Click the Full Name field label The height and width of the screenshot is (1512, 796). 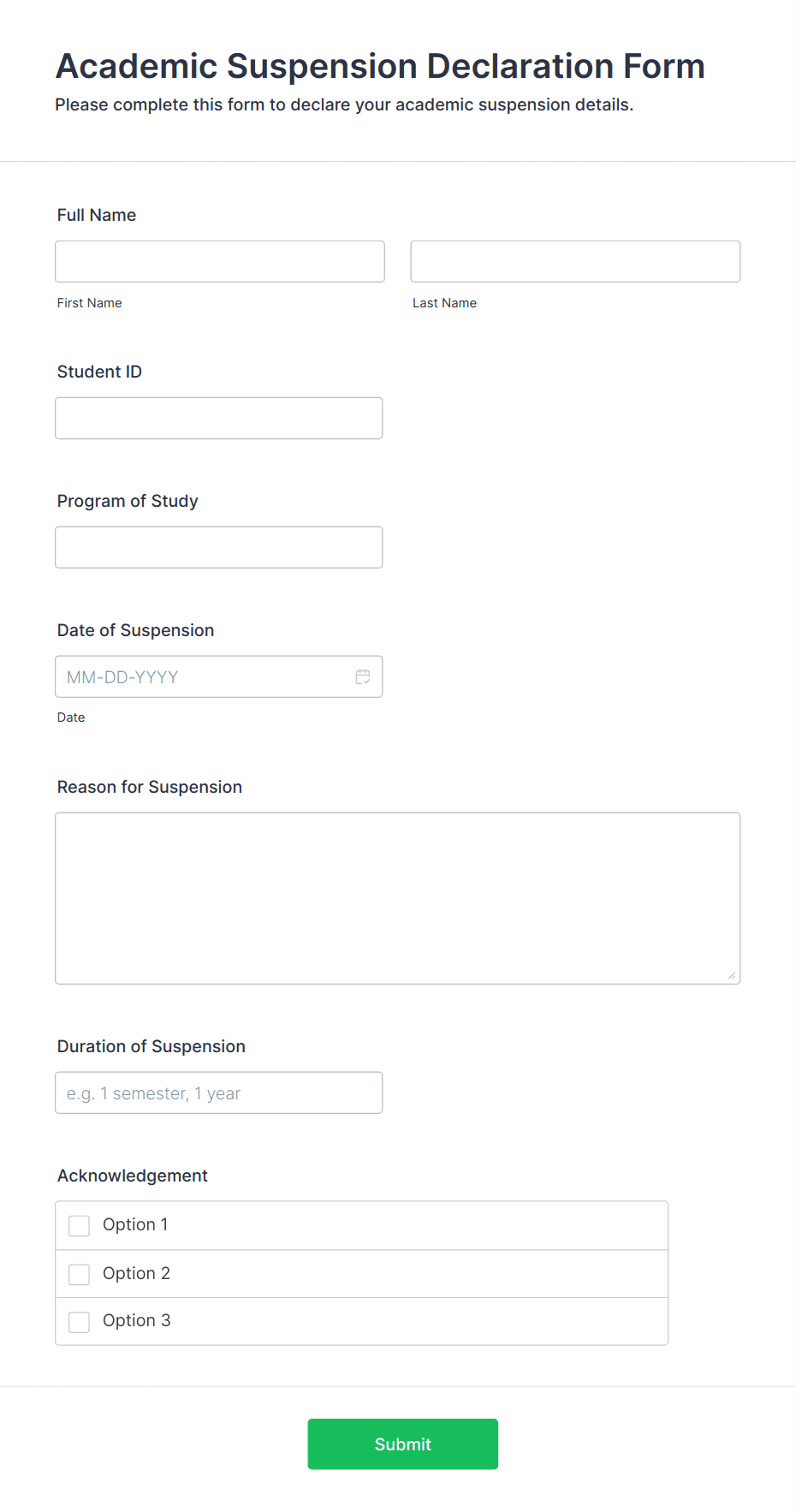point(97,215)
